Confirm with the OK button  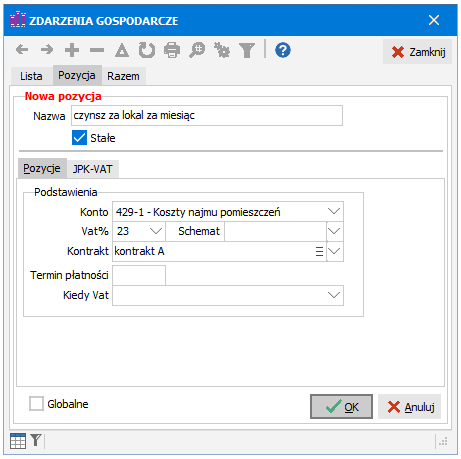[341, 406]
